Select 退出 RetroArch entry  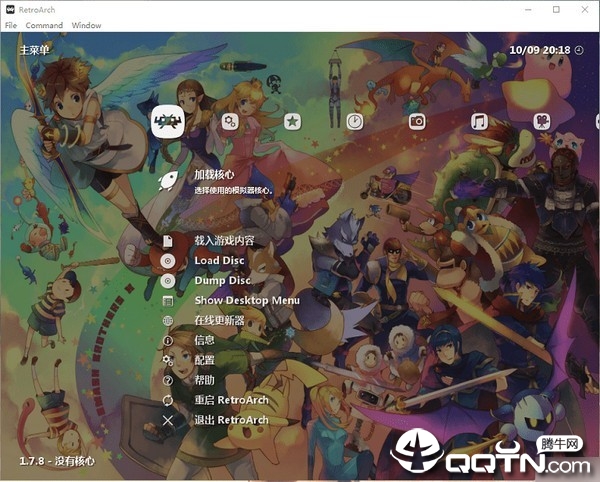pyautogui.click(x=232, y=420)
